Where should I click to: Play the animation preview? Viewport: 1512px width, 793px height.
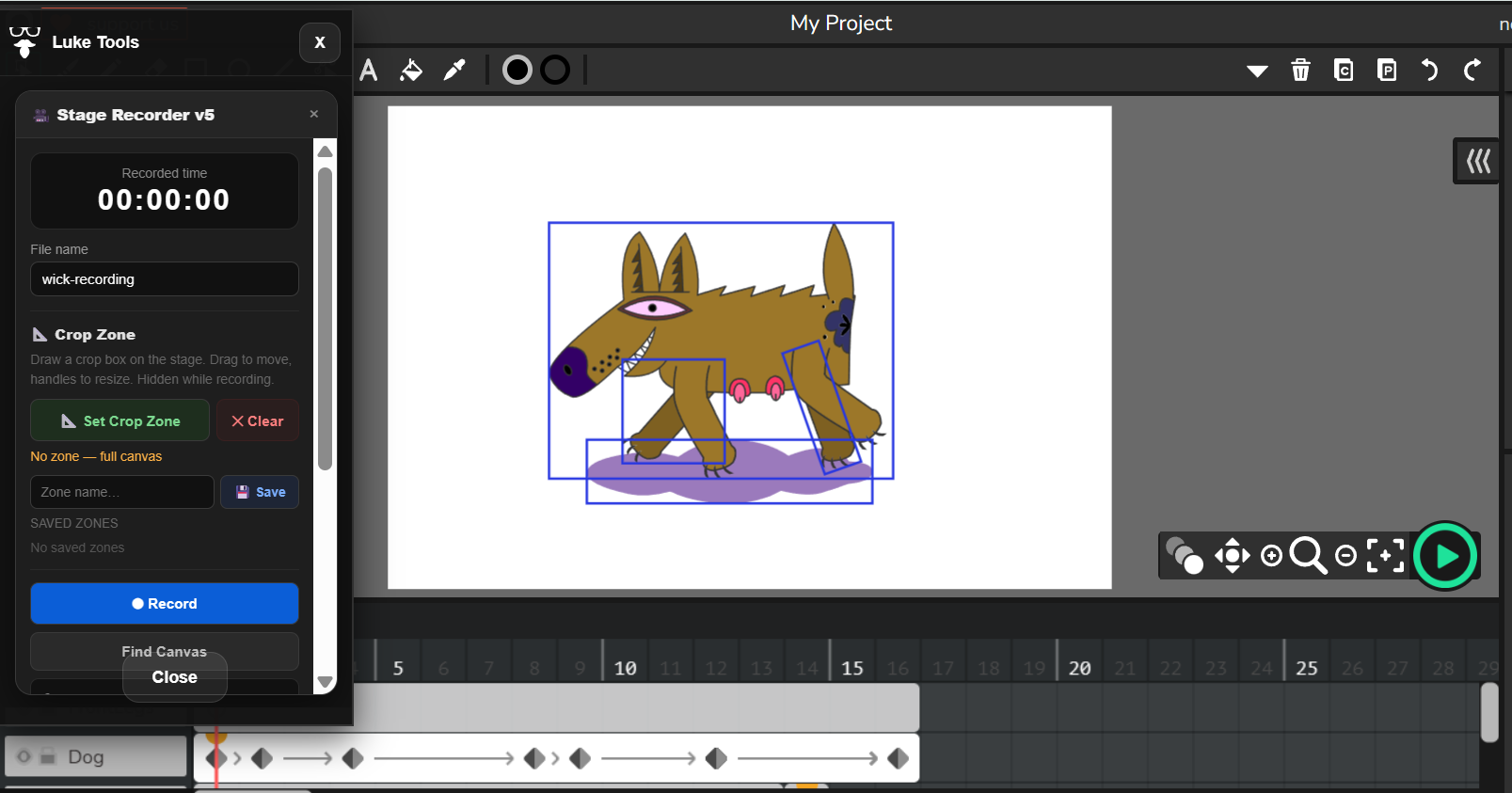point(1445,556)
